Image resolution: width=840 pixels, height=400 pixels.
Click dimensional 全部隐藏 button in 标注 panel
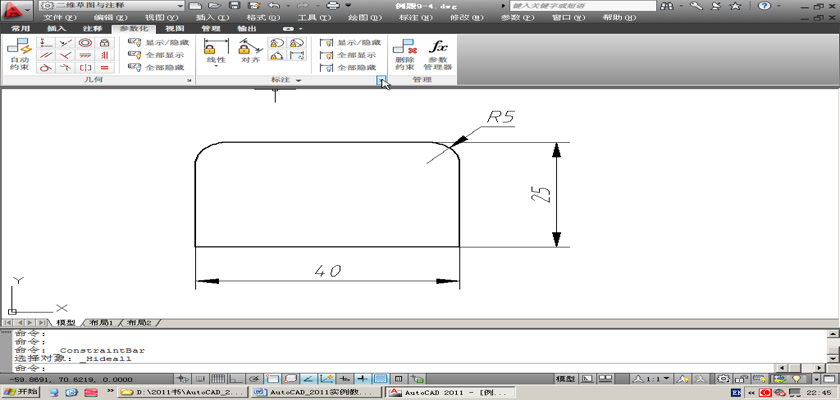[348, 67]
